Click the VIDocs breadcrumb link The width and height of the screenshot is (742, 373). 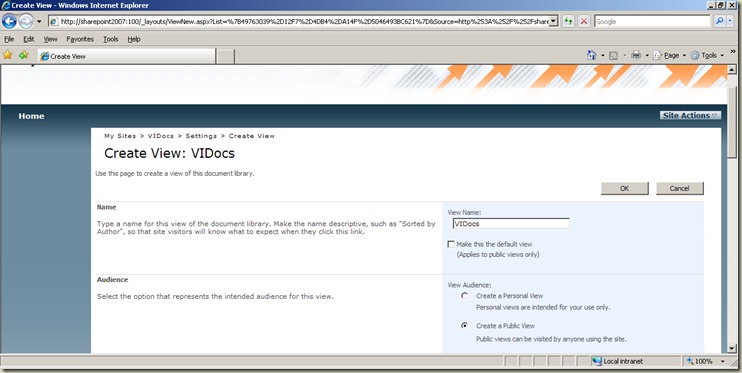tap(161, 136)
